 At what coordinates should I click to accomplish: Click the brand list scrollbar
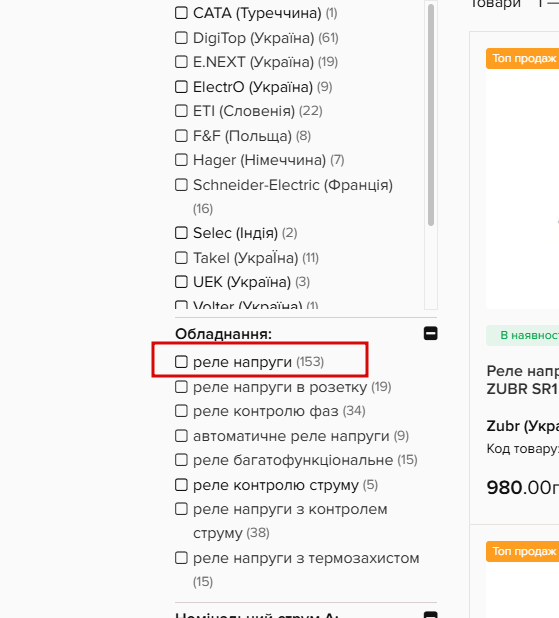[x=431, y=115]
